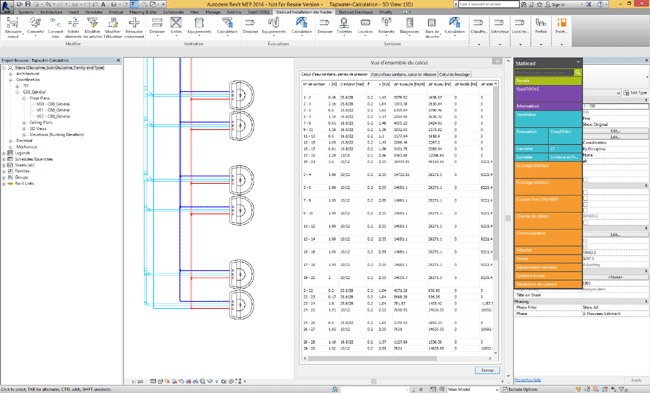Toggle the Exclude Options checkbox in status bar
650x393 pixels.
pos(505,389)
